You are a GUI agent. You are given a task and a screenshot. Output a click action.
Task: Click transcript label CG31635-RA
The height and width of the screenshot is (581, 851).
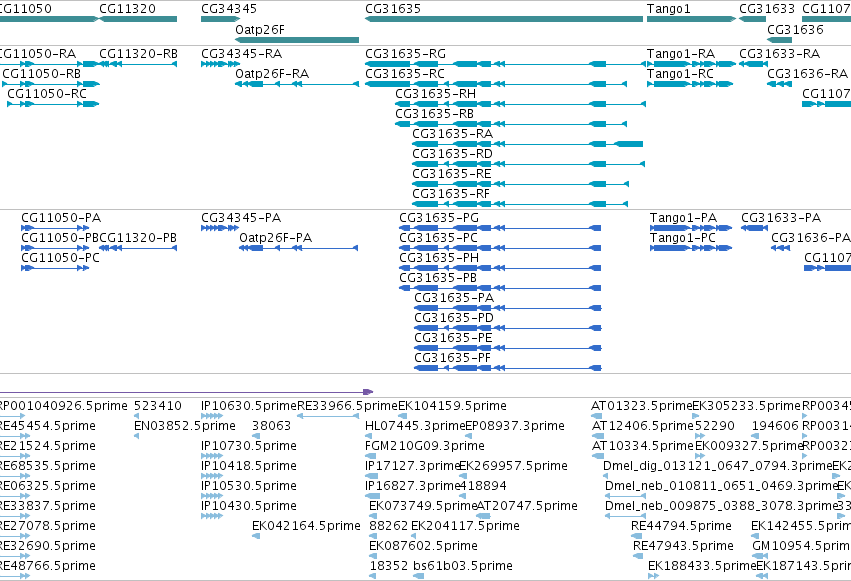[453, 134]
